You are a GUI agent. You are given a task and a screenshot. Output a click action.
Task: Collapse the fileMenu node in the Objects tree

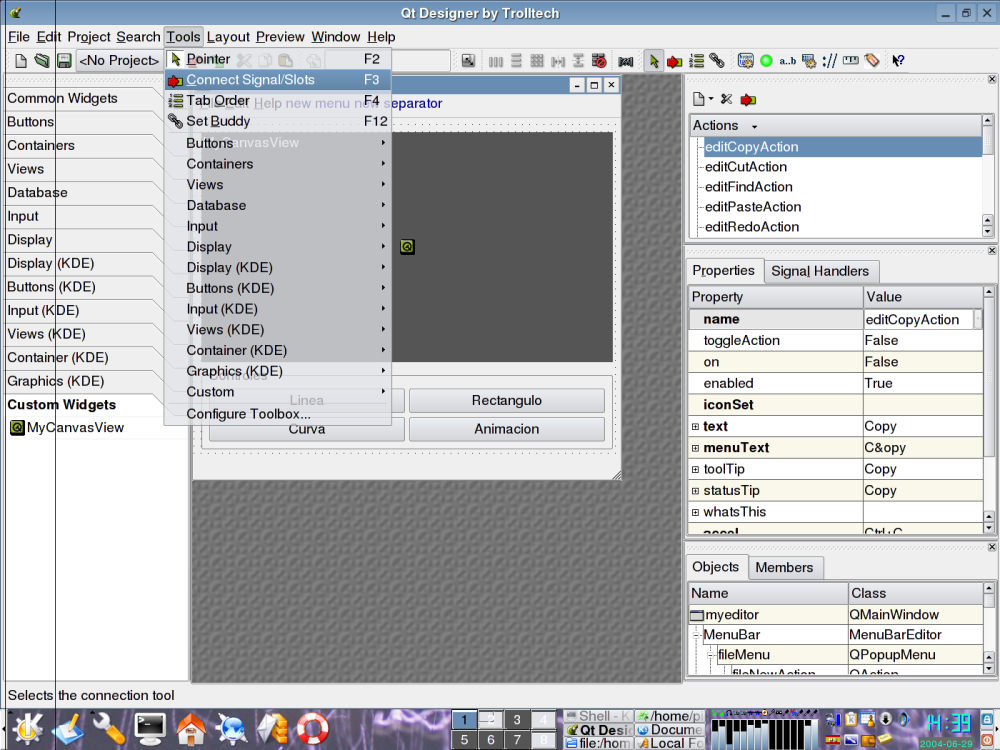point(711,655)
